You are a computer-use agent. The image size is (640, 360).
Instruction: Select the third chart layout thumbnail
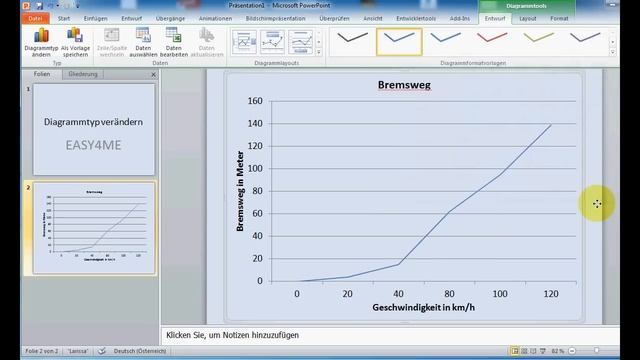pyautogui.click(x=300, y=42)
